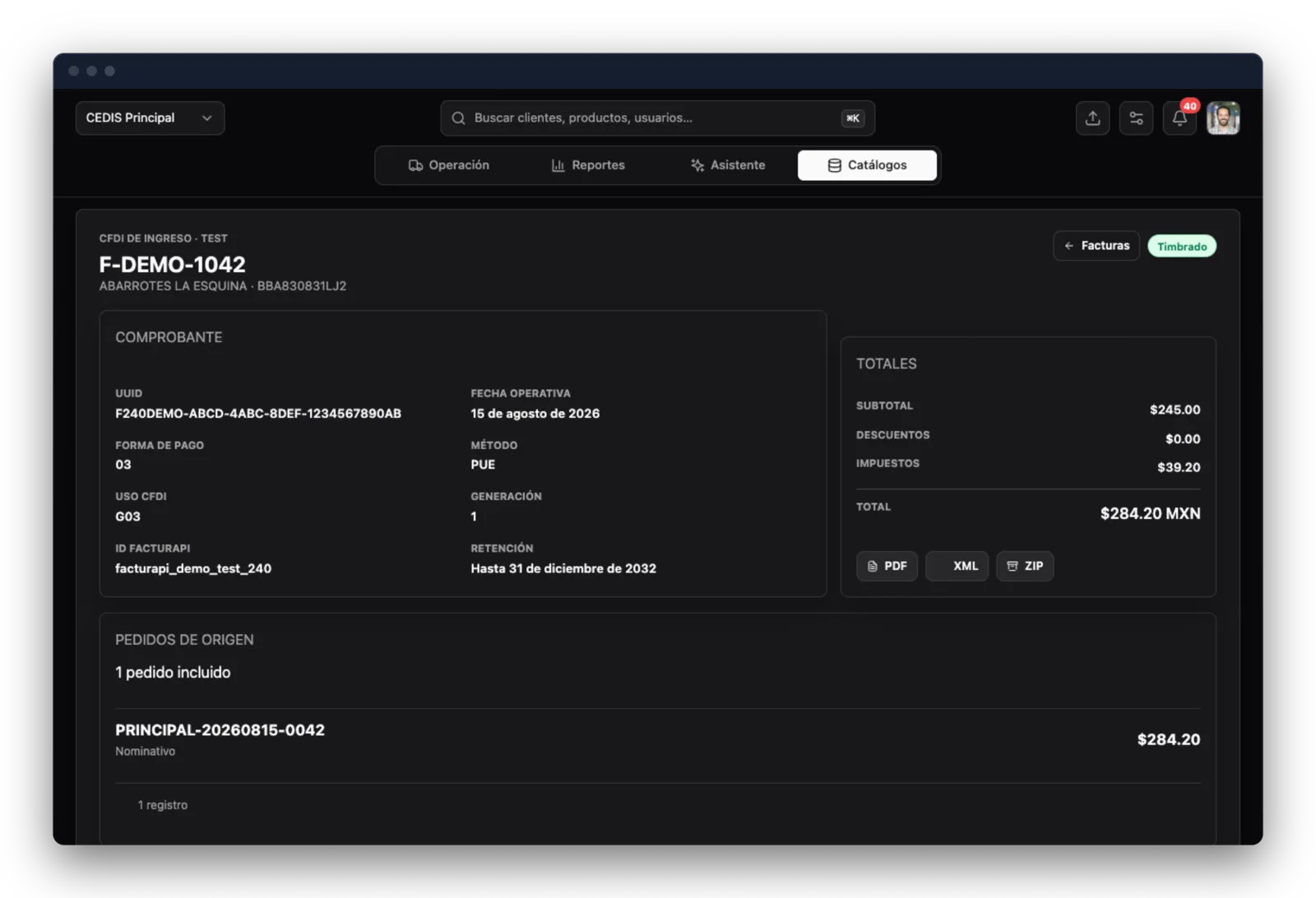Click the chevron in CEDIS Principal selector

click(206, 118)
